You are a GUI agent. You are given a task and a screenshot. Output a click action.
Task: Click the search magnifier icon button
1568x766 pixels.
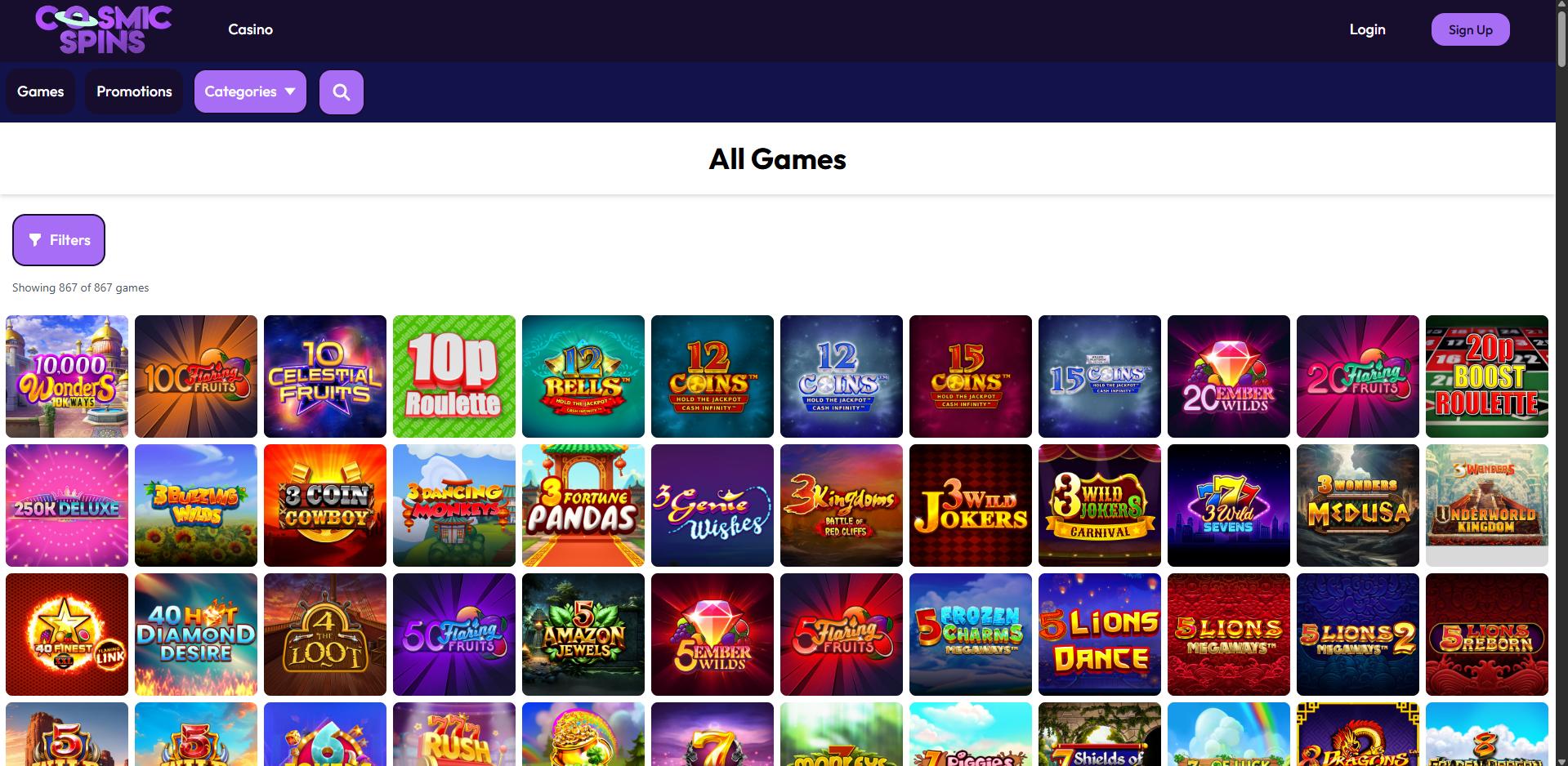click(x=342, y=92)
